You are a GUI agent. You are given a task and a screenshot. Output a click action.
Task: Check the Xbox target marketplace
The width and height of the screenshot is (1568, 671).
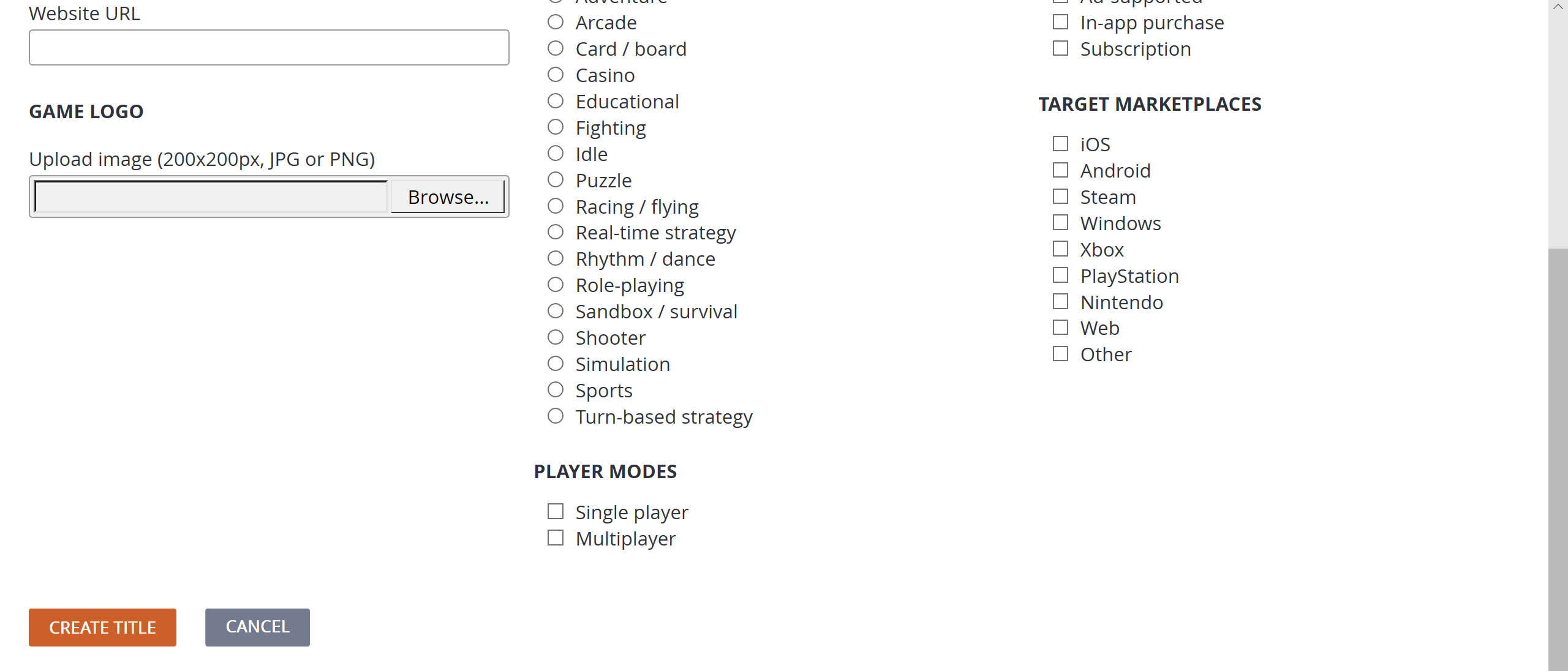point(1060,249)
